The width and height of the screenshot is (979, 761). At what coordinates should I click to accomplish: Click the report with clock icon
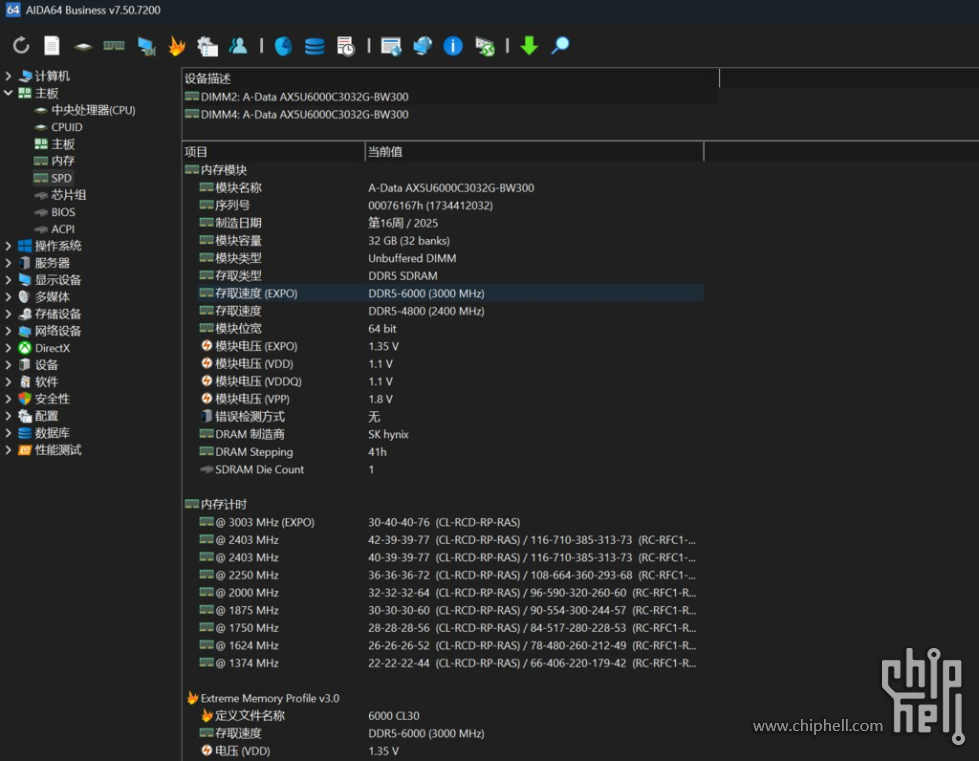tap(345, 46)
